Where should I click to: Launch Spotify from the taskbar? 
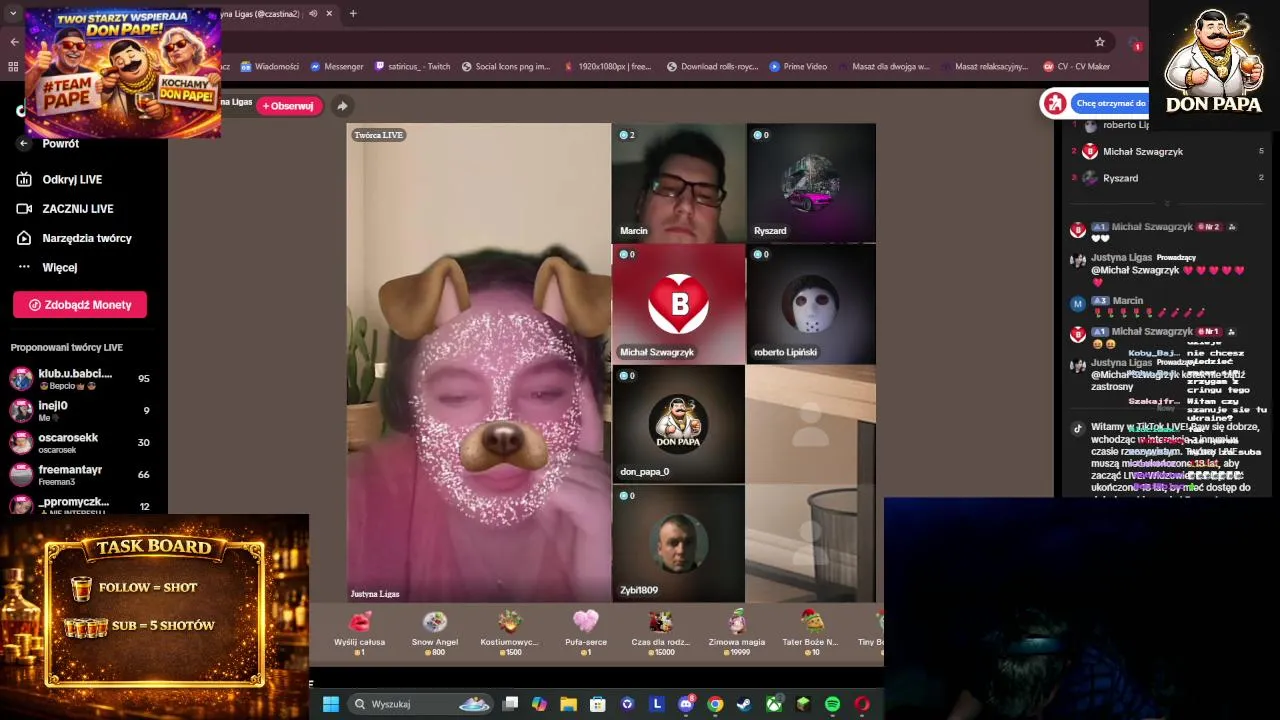pyautogui.click(x=832, y=704)
